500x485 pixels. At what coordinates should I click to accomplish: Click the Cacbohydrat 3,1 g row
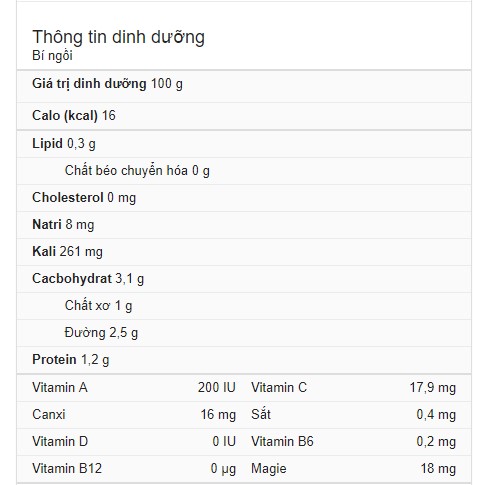[x=244, y=279]
